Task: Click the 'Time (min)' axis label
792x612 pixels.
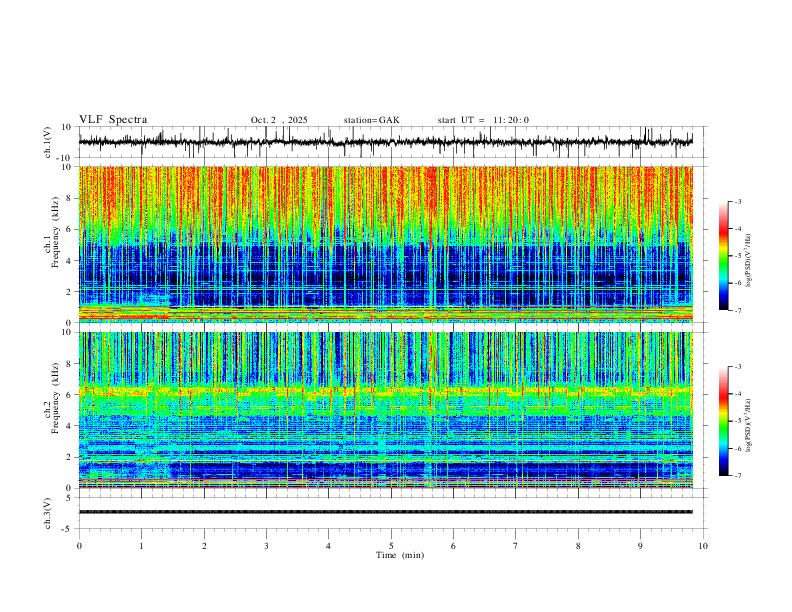Action: (400, 555)
